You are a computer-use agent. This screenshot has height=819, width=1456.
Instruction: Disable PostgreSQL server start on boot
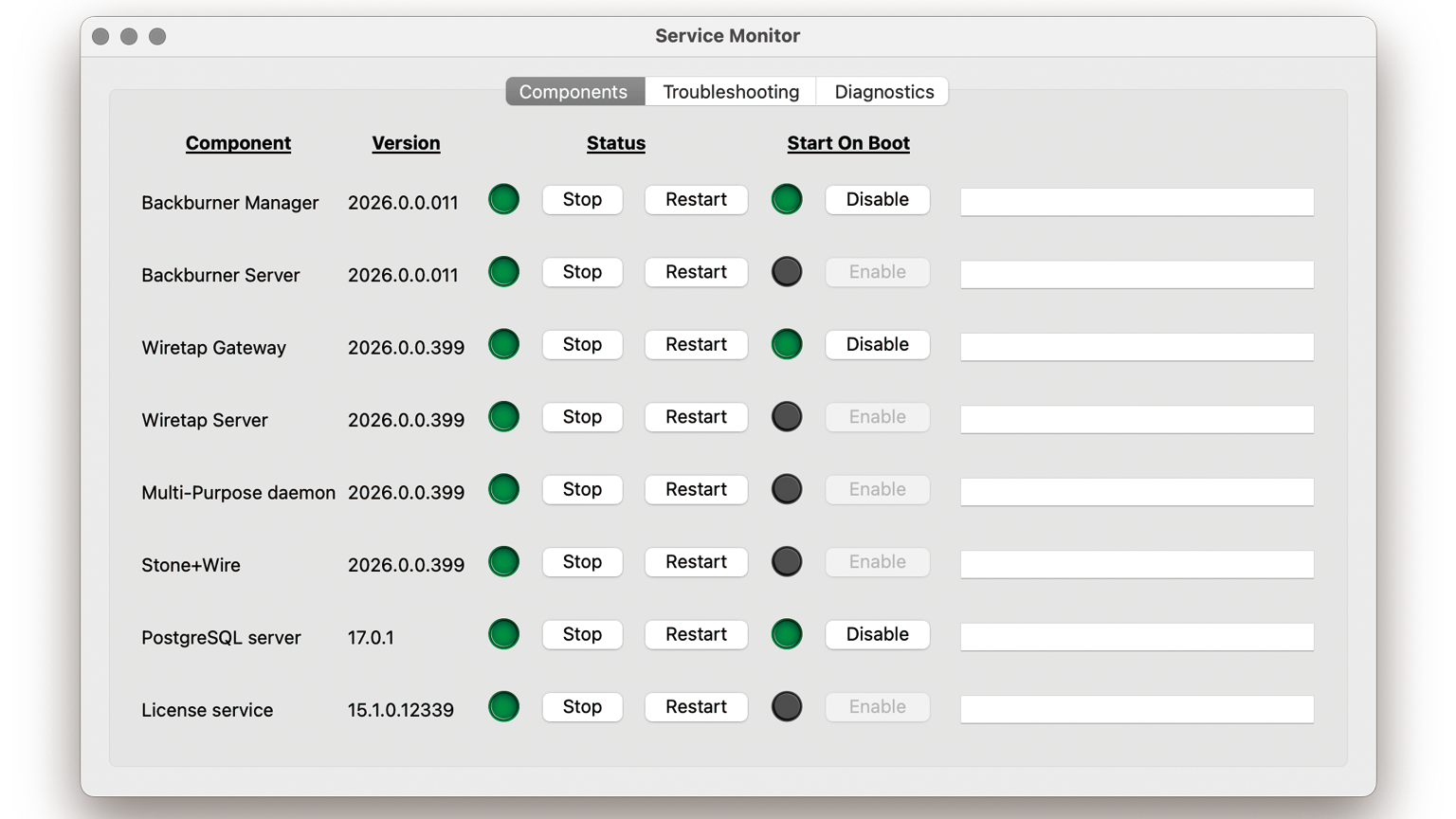tap(877, 634)
